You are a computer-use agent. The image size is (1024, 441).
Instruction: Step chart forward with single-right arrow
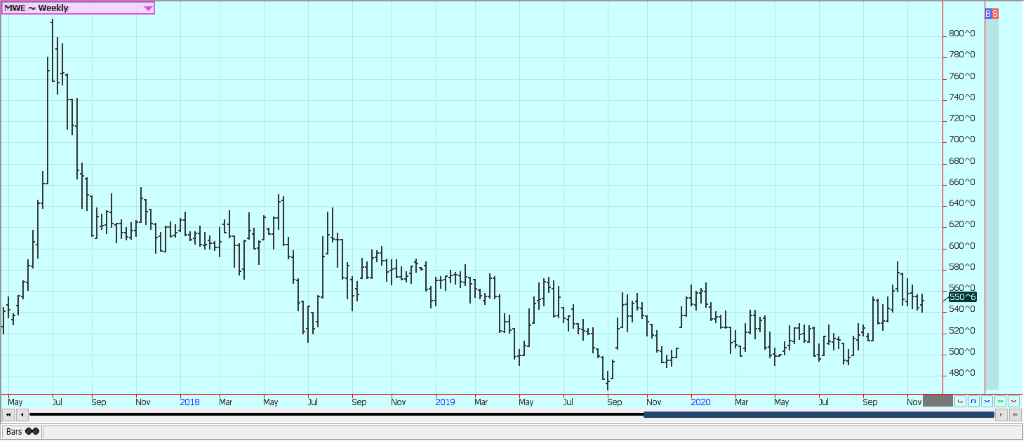(1001, 415)
